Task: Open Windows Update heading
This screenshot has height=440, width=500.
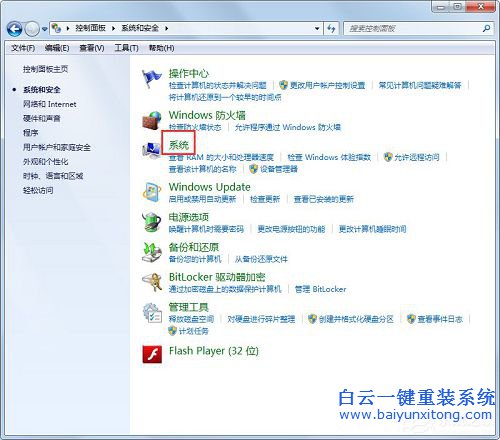Action: 209,187
